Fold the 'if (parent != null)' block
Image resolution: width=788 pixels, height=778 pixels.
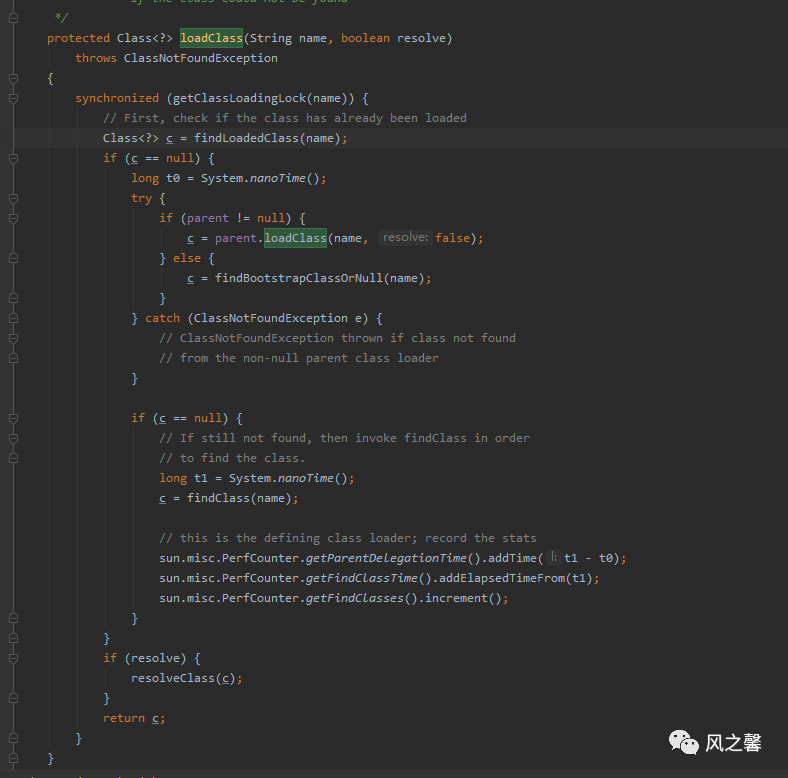click(14, 219)
